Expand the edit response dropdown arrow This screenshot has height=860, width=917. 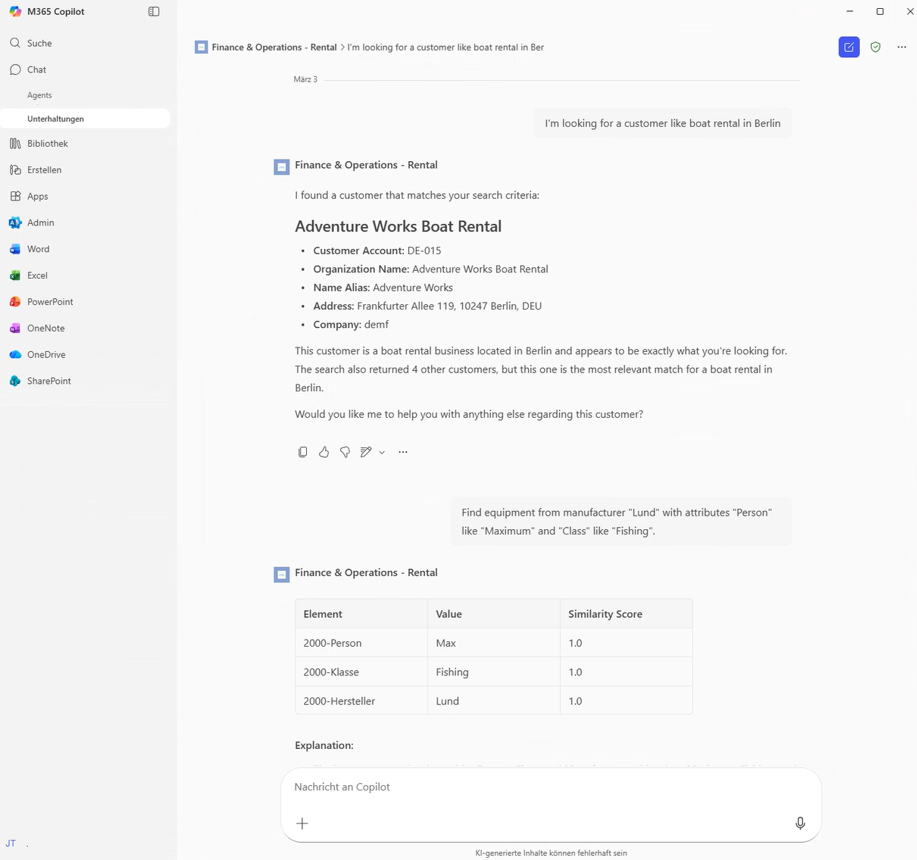pos(382,453)
